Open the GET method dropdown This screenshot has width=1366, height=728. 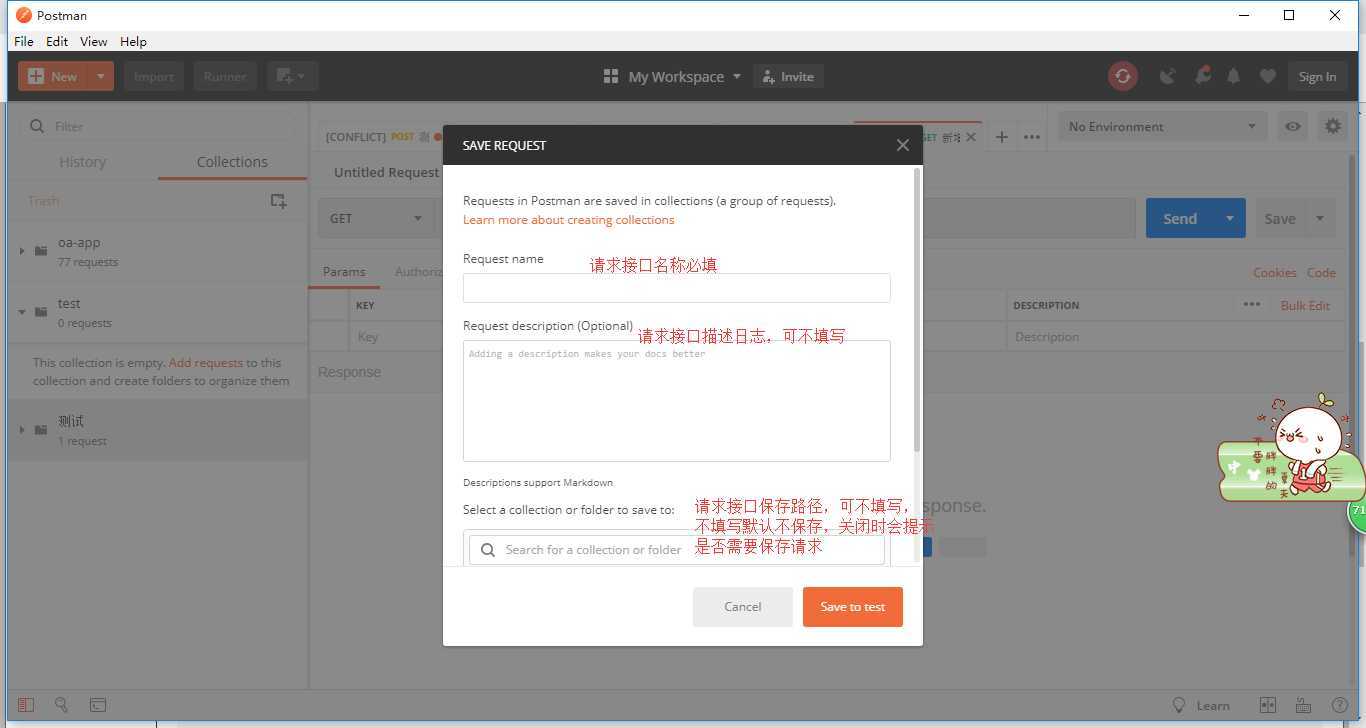(x=376, y=218)
